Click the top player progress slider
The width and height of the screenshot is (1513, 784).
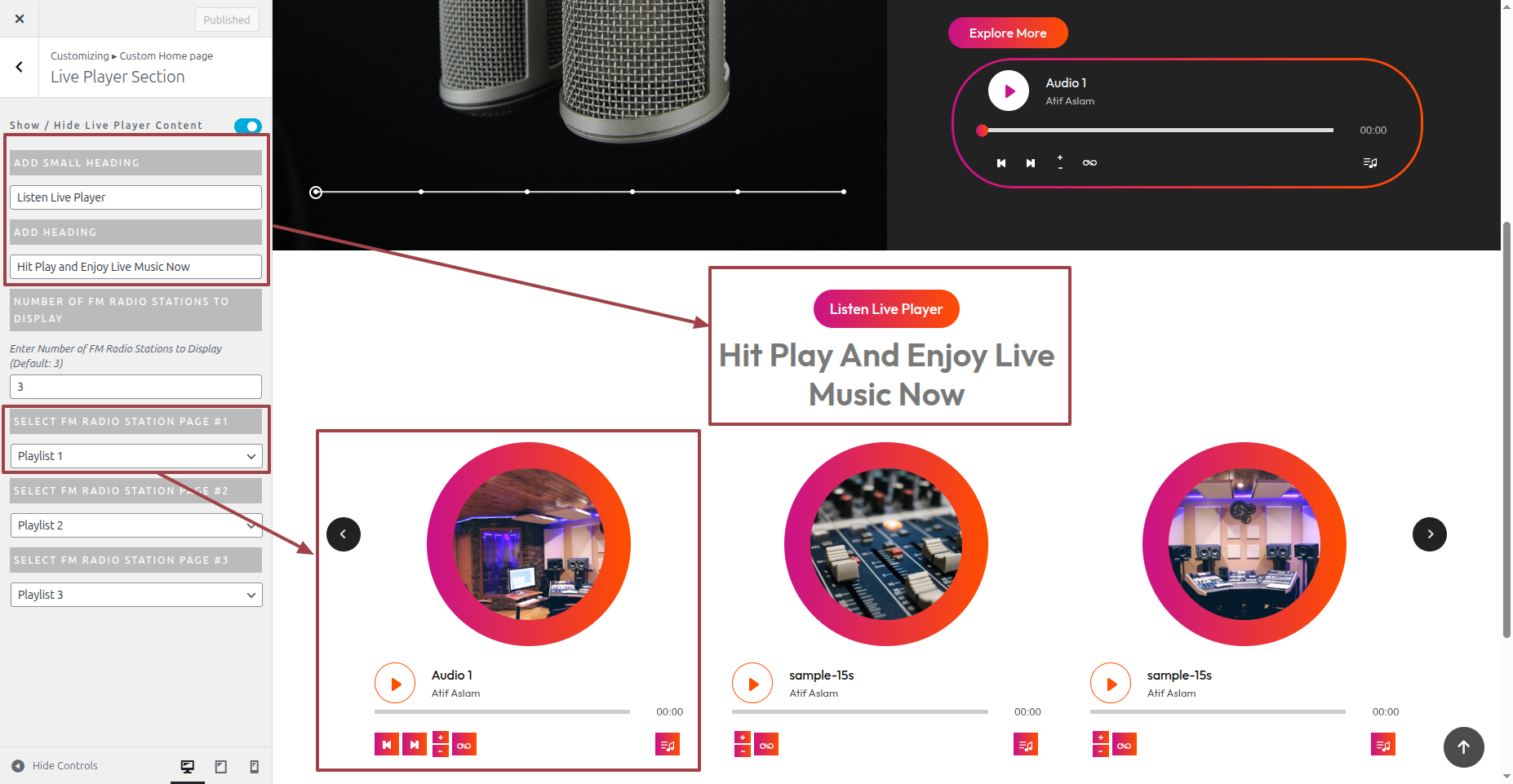(x=1157, y=130)
